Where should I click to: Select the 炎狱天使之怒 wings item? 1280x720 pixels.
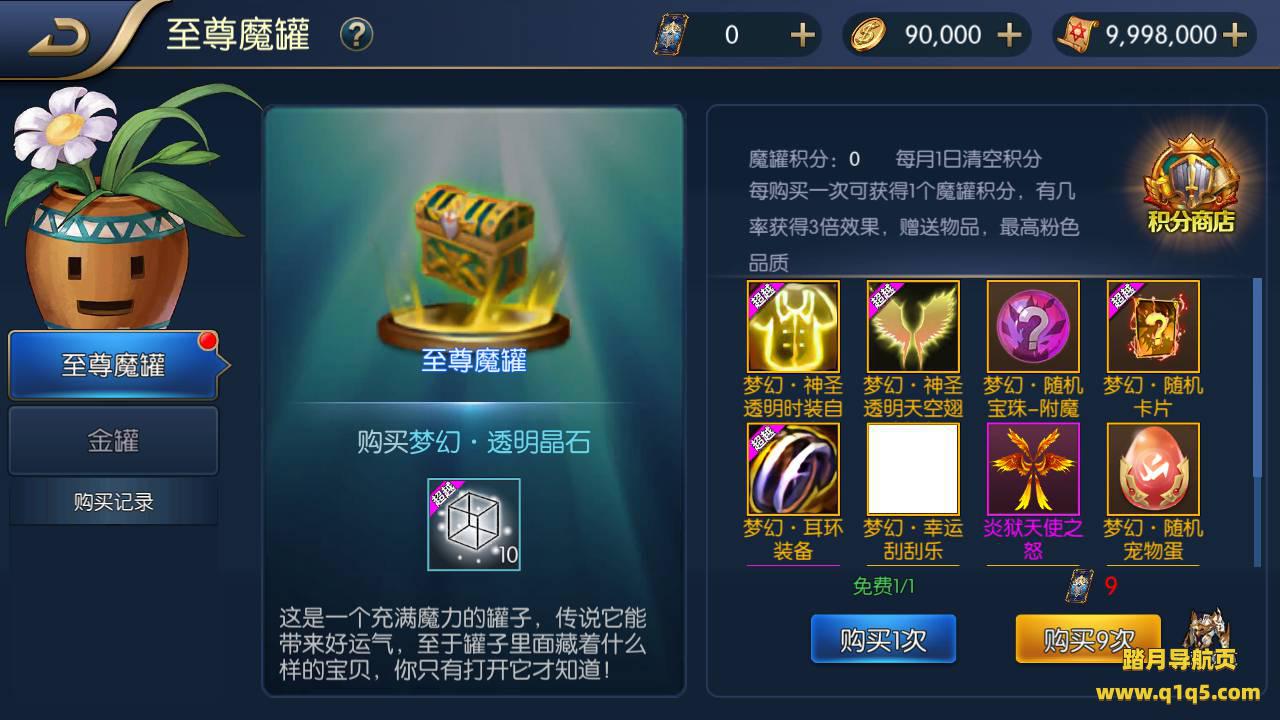pyautogui.click(x=1033, y=469)
